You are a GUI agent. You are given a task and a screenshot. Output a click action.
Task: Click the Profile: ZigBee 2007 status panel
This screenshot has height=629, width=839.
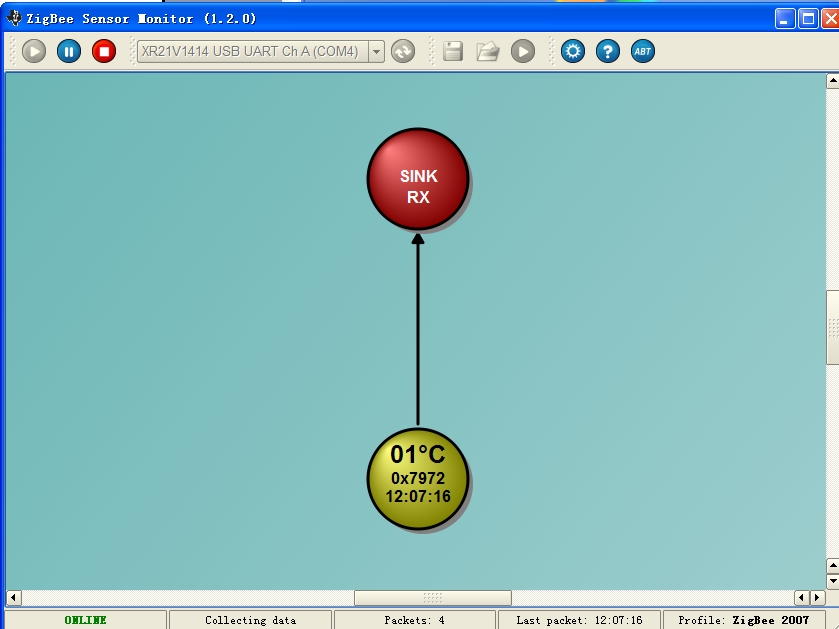[743, 620]
